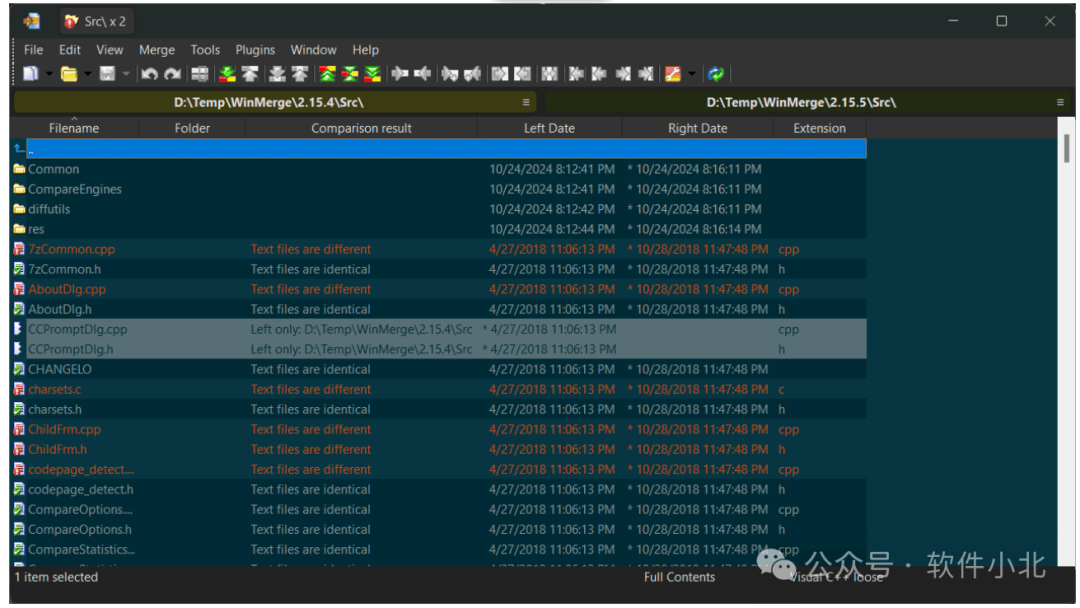1080x608 pixels.
Task: Select the diffutils folder row
Action: coord(439,209)
